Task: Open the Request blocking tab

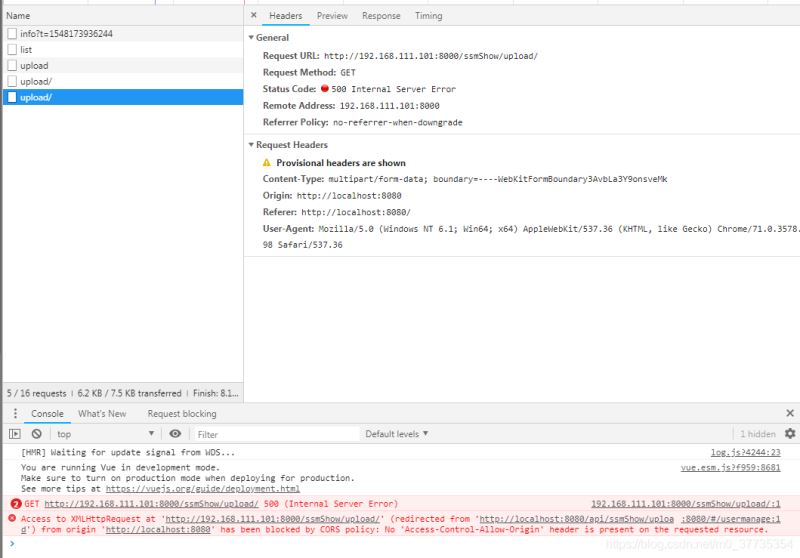Action: pos(182,414)
